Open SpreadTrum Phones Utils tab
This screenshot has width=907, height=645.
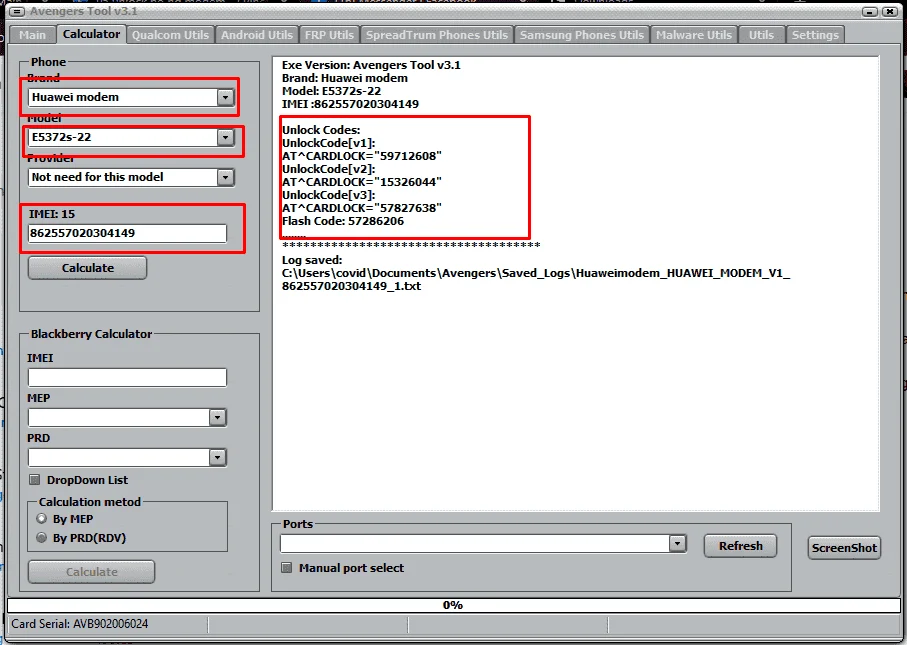click(x=437, y=35)
